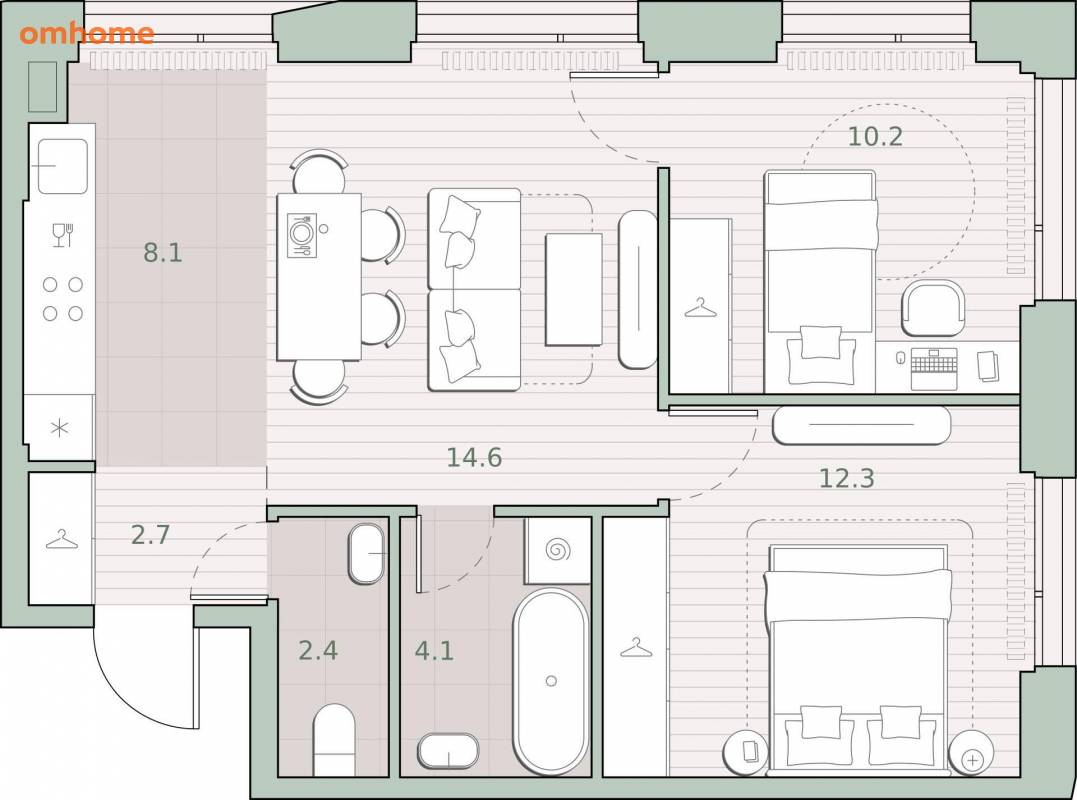
Task: Click the coffee table in front of sofa
Action: [574, 290]
